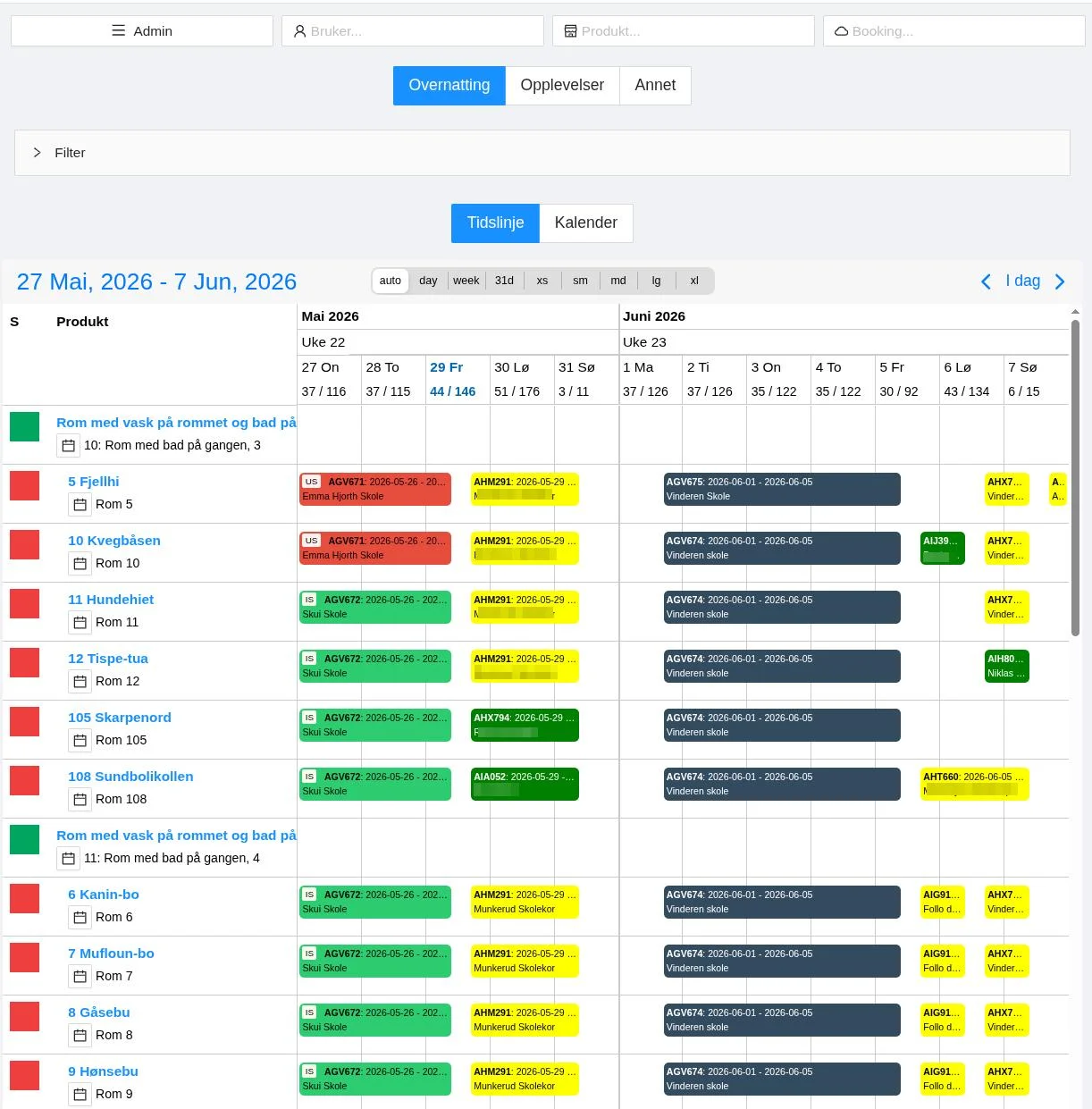Click the user icon in Bruker field
Viewport: 1092px width, 1109px height.
tap(300, 31)
